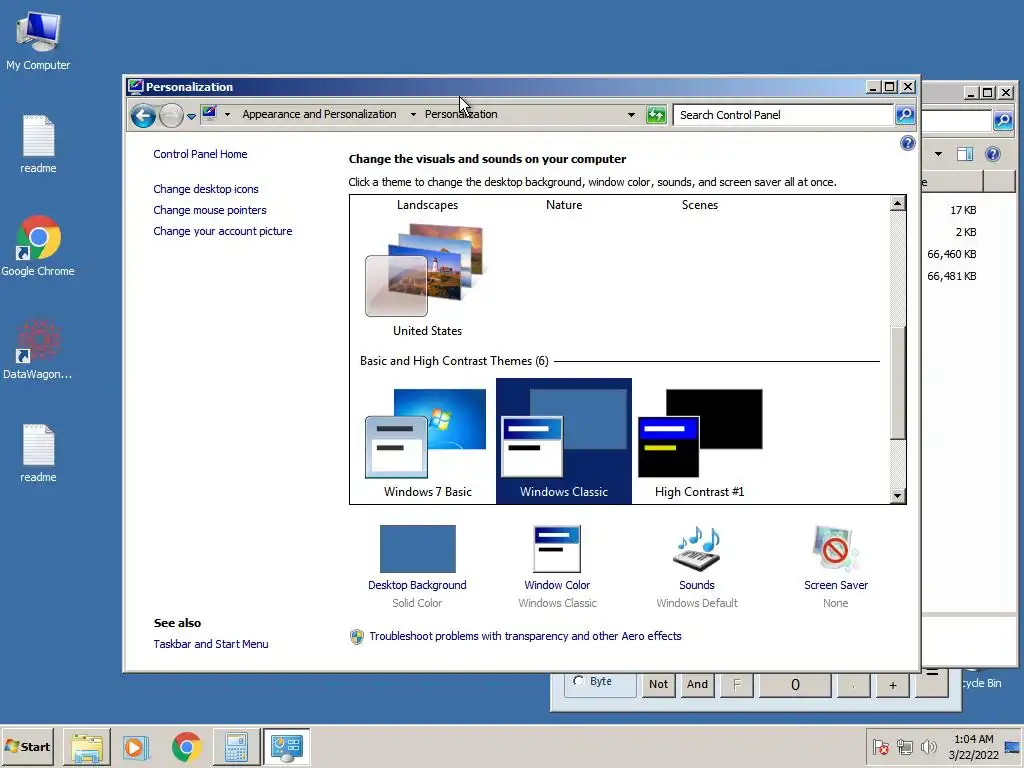Open Windows Explorer from taskbar

pyautogui.click(x=87, y=747)
